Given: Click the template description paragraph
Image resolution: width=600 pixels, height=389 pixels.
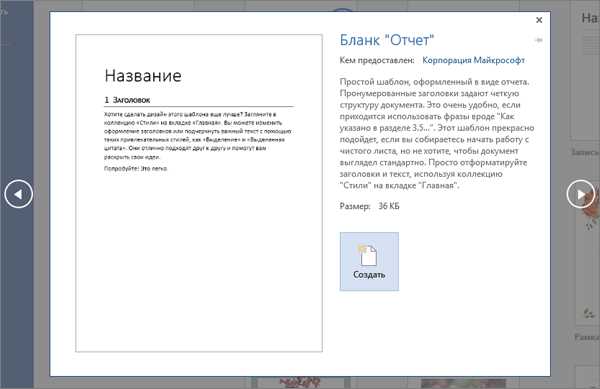Looking at the screenshot, I should pos(437,133).
